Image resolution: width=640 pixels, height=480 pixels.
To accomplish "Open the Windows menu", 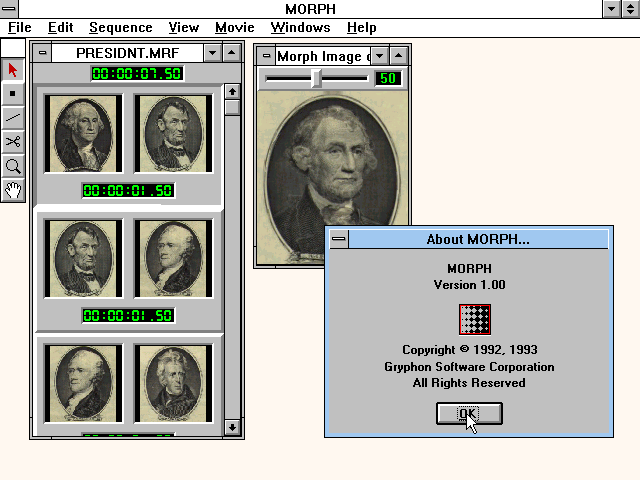I will (x=300, y=27).
